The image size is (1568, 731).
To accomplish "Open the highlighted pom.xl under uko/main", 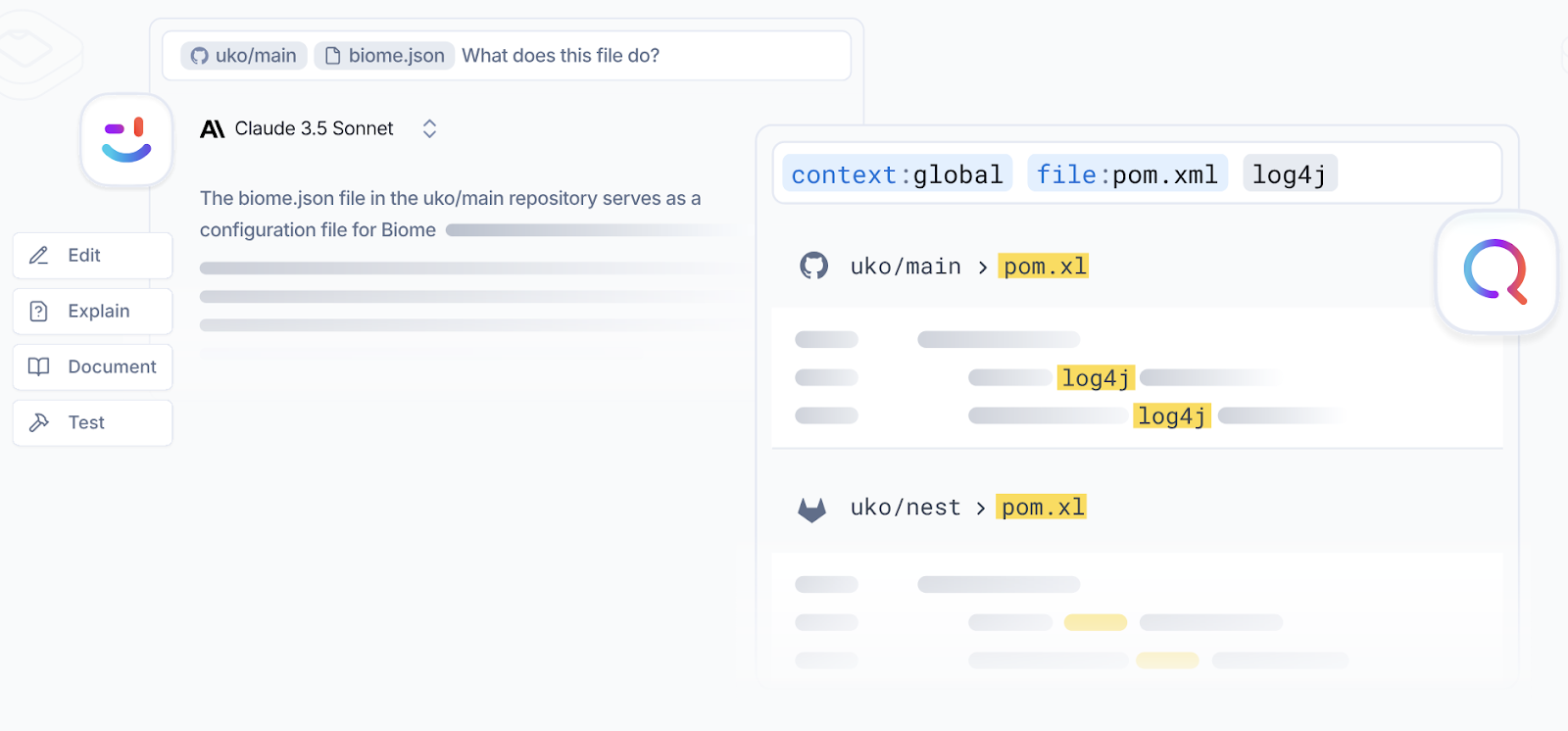I will point(1045,267).
